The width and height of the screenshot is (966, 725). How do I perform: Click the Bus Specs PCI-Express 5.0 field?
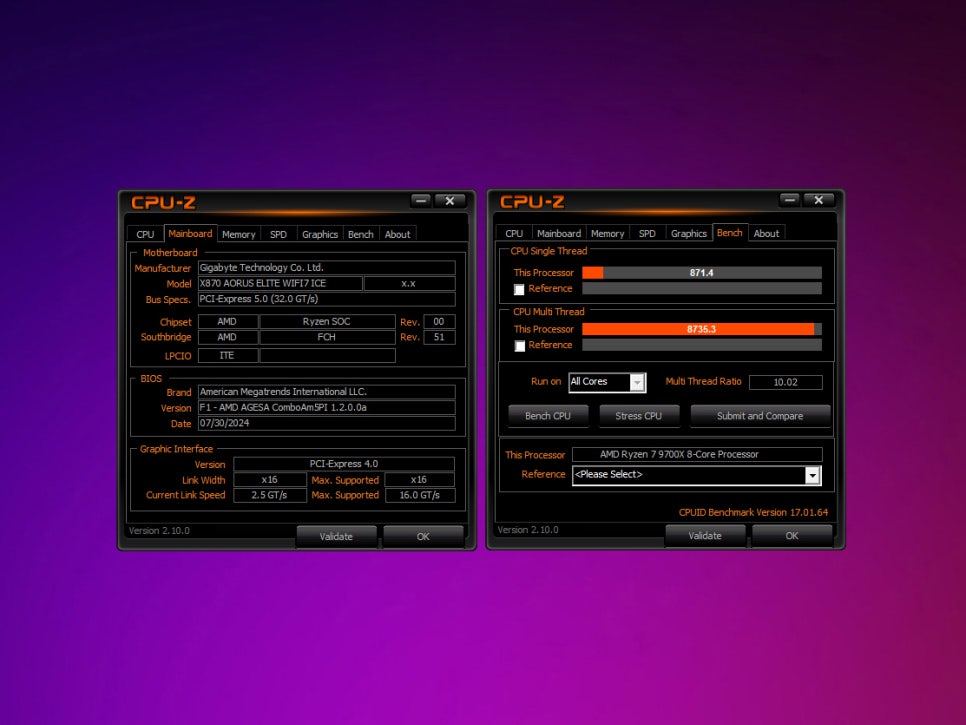(x=327, y=299)
